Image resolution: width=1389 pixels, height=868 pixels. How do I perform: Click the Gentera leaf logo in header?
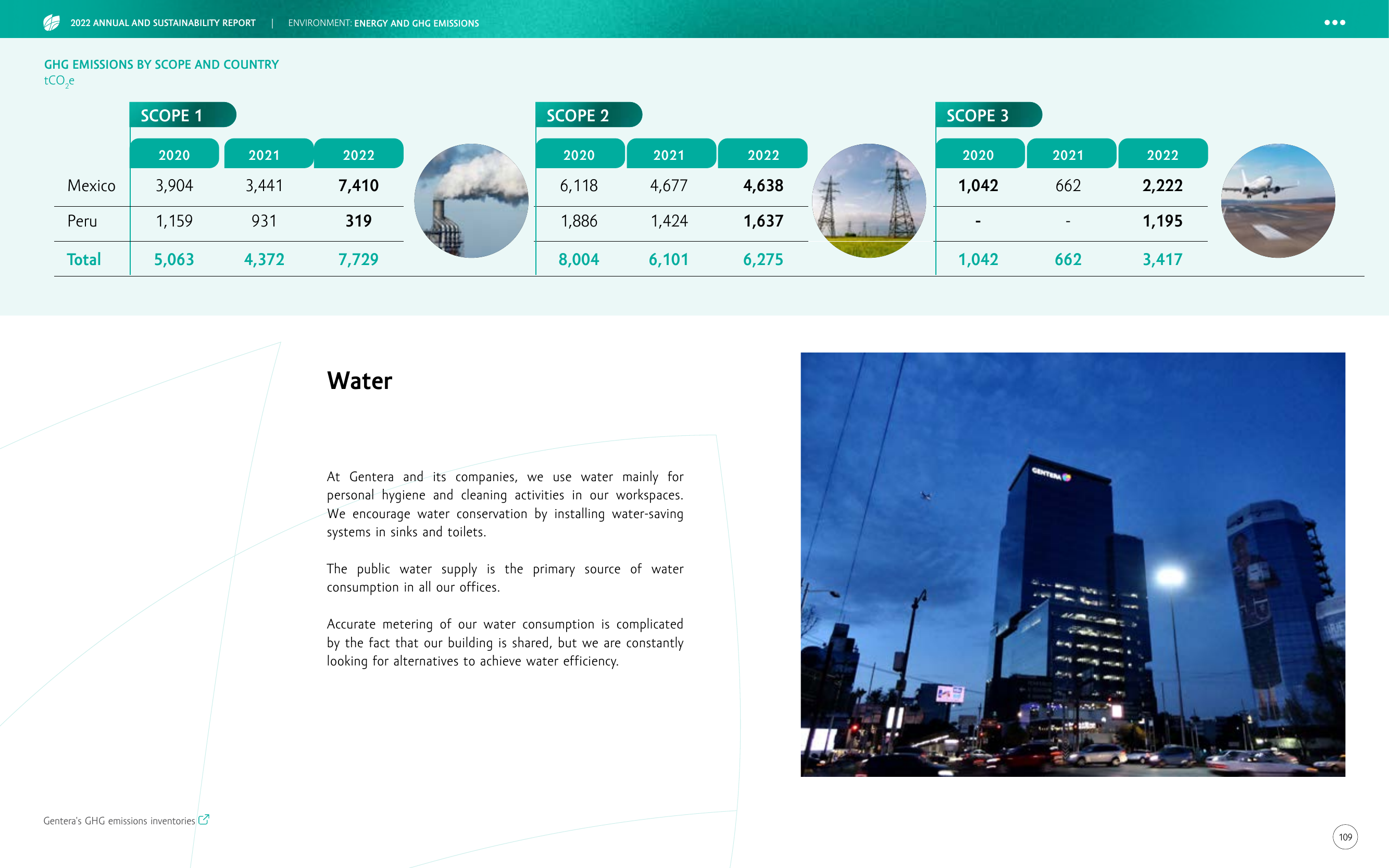coord(52,23)
